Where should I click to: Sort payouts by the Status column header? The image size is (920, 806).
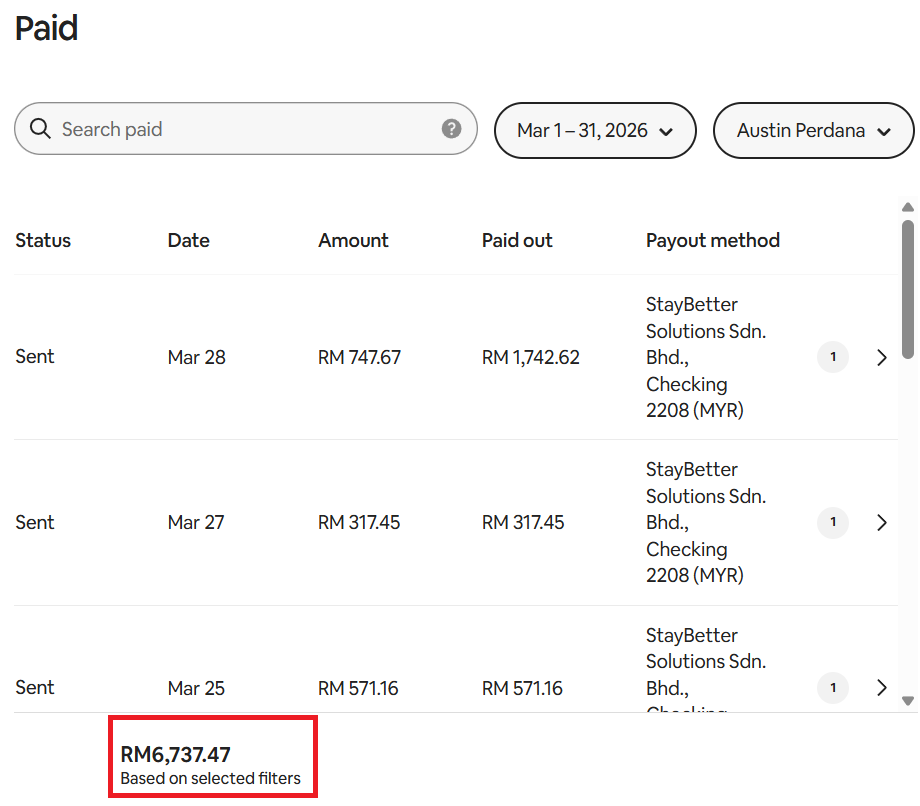coord(43,240)
